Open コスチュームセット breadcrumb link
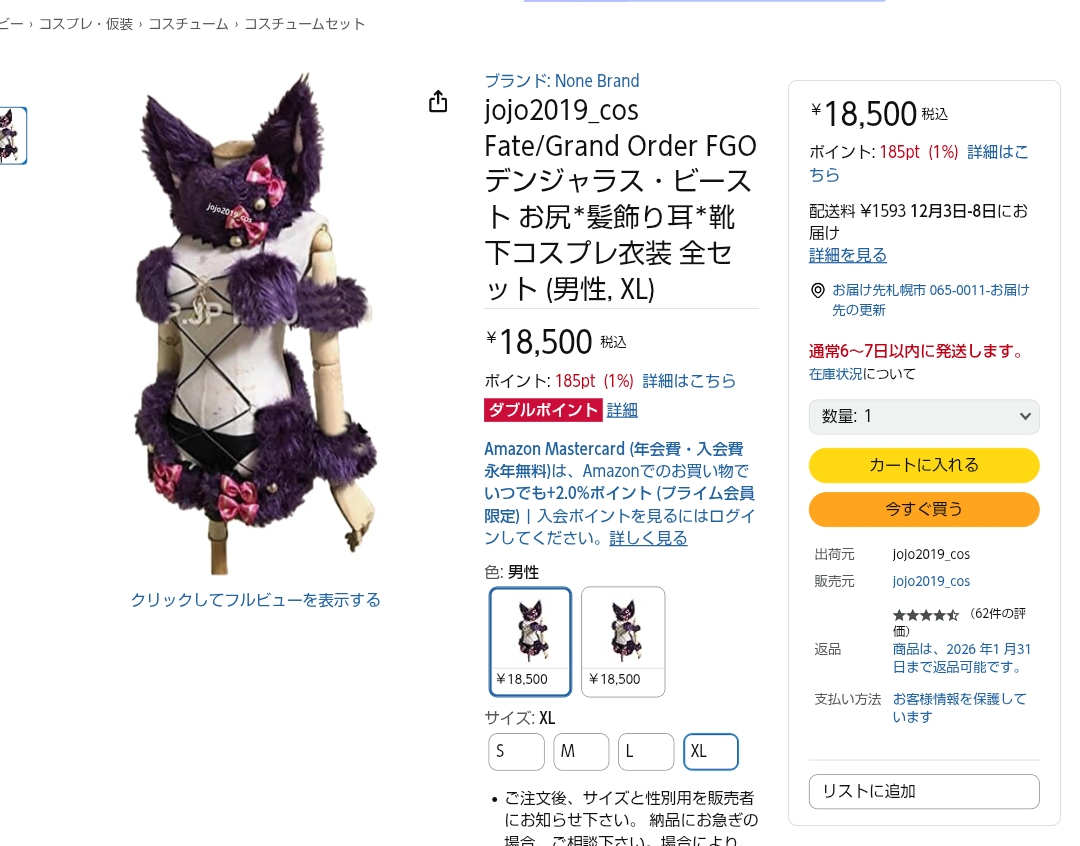This screenshot has height=846, width=1080. pos(304,24)
